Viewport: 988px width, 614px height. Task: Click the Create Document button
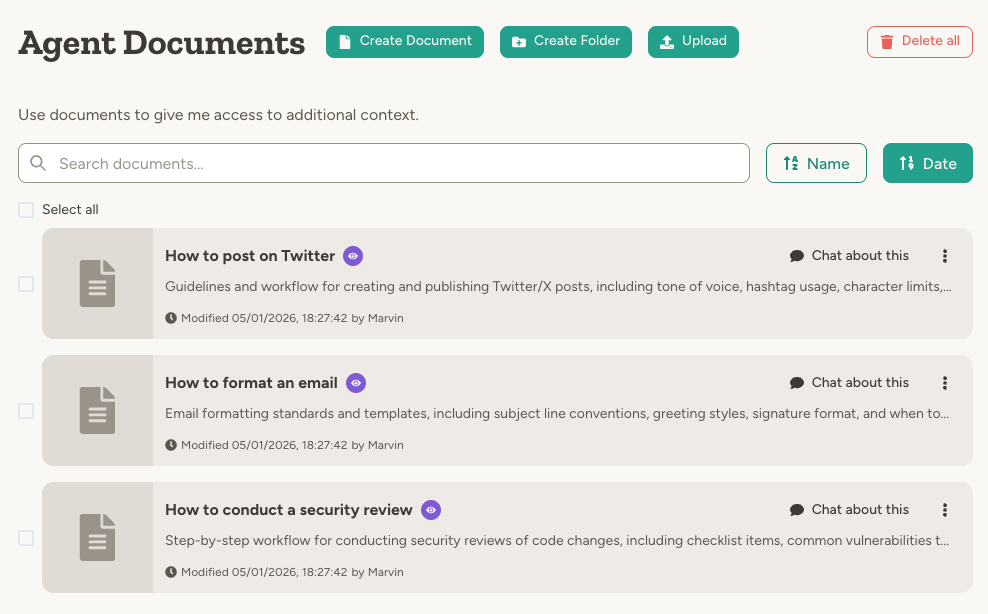(404, 41)
